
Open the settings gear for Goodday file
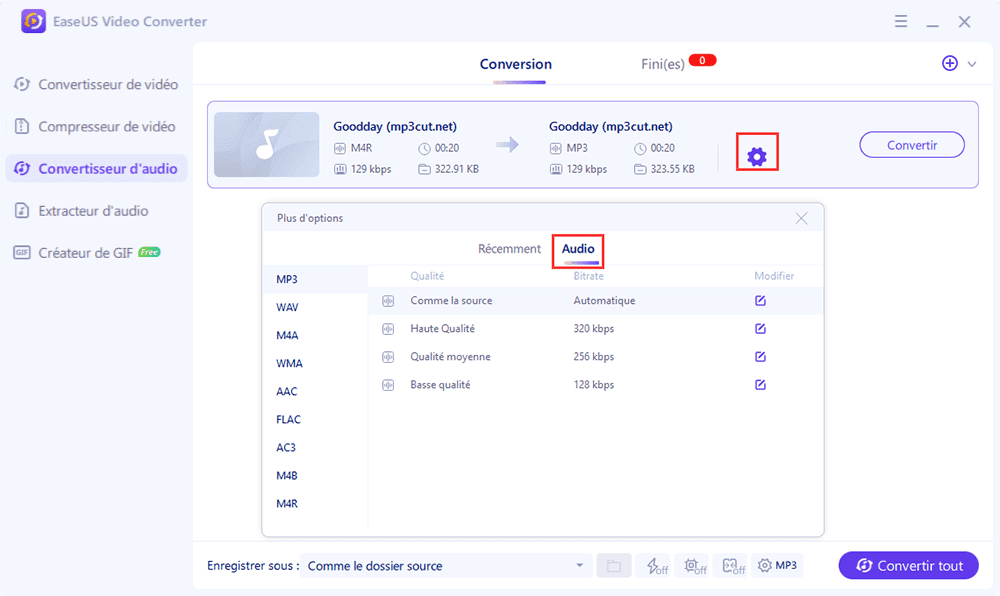click(x=757, y=156)
